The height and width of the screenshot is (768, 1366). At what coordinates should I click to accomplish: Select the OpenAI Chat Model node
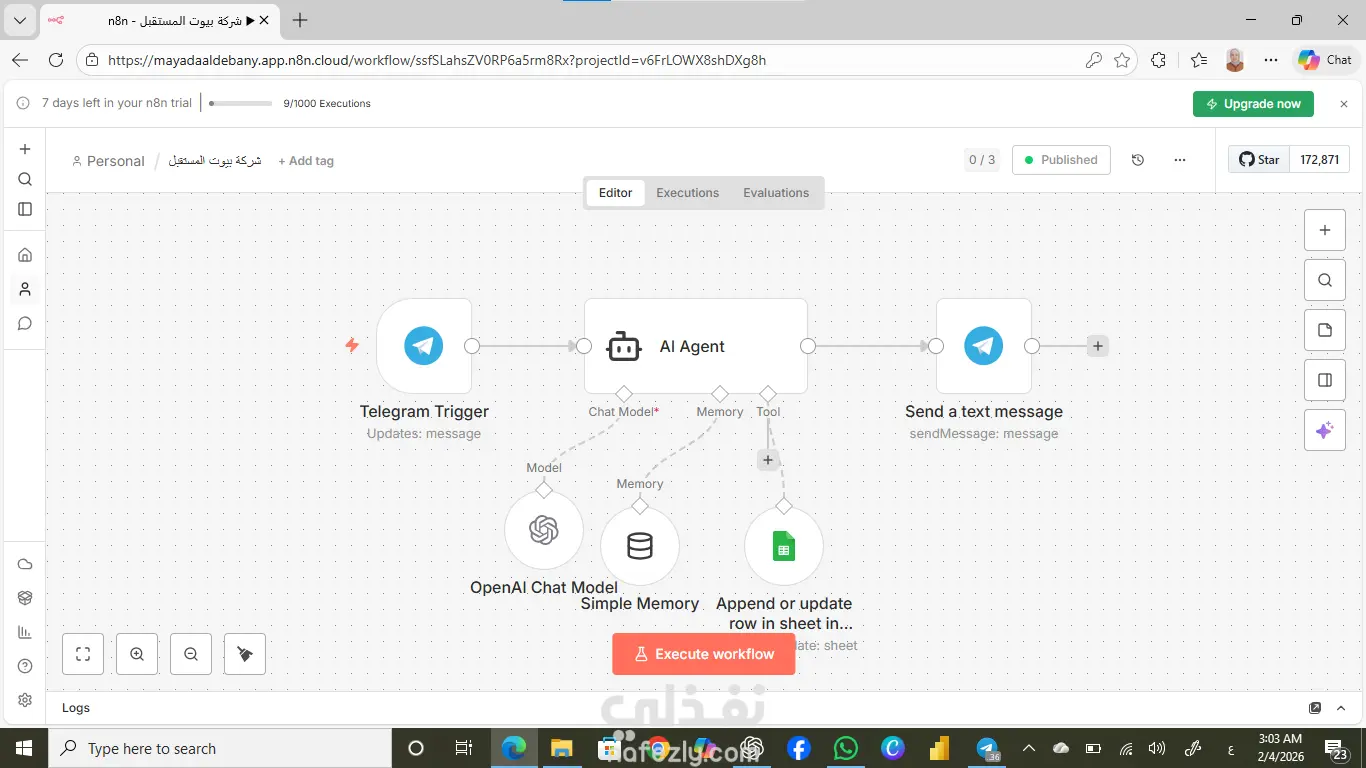pos(544,530)
